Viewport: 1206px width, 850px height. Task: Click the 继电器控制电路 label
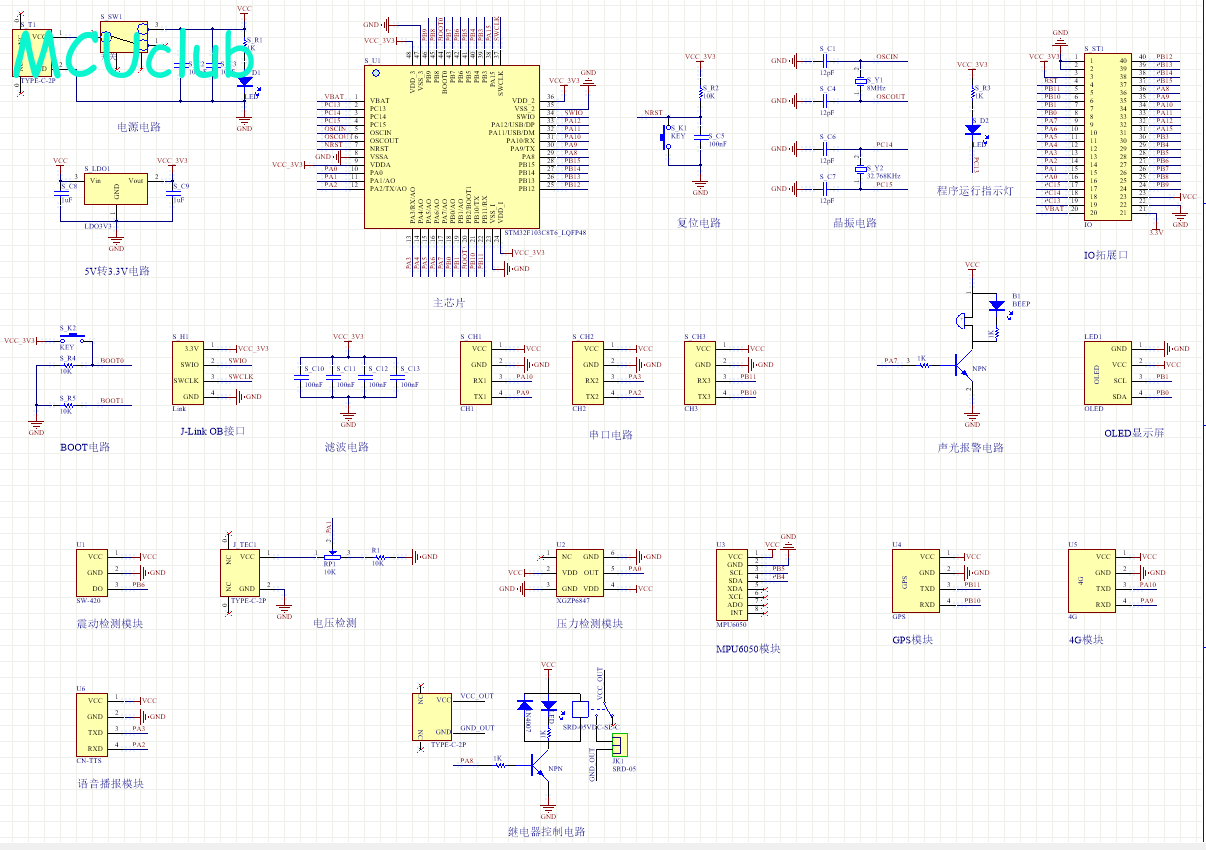point(547,831)
